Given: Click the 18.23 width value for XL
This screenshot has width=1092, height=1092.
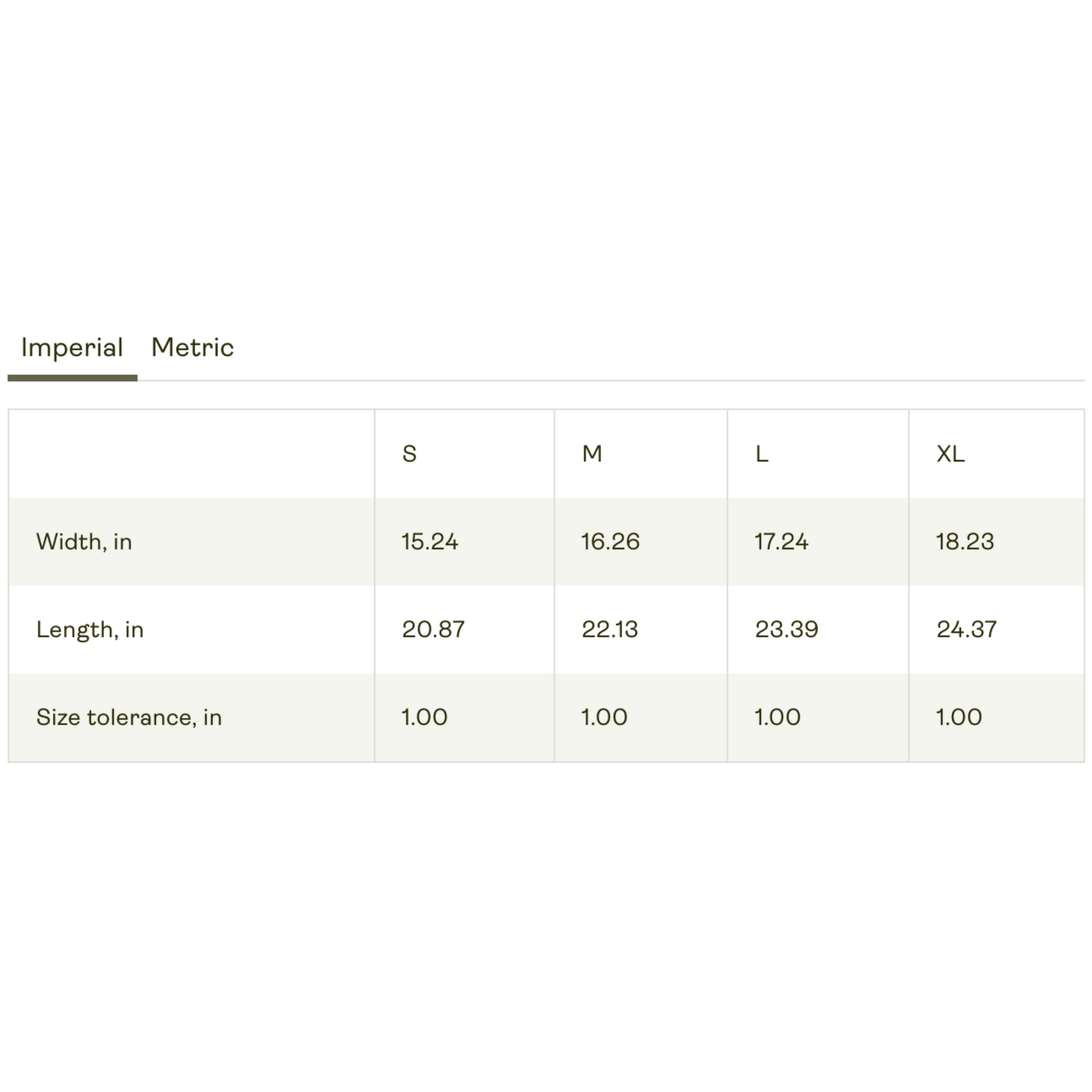Looking at the screenshot, I should 965,542.
